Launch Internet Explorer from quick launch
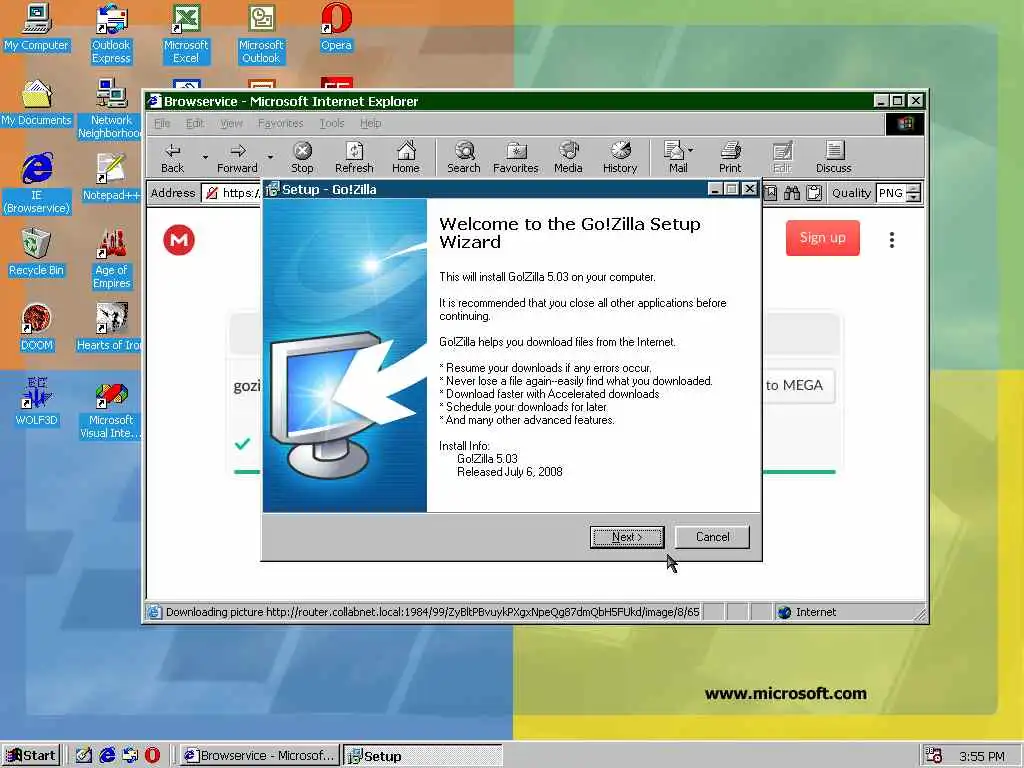 [107, 756]
